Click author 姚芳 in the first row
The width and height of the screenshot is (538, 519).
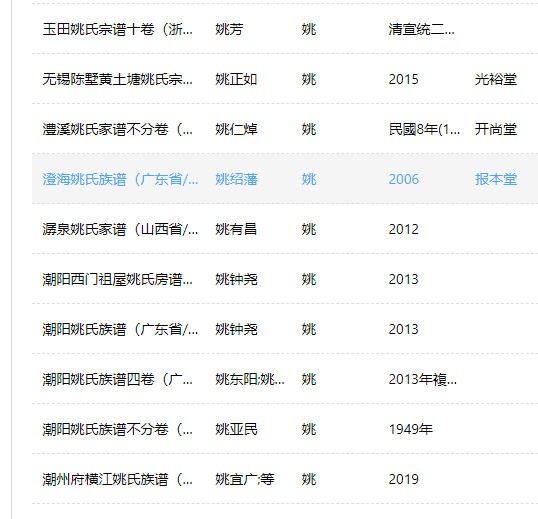[x=229, y=30]
